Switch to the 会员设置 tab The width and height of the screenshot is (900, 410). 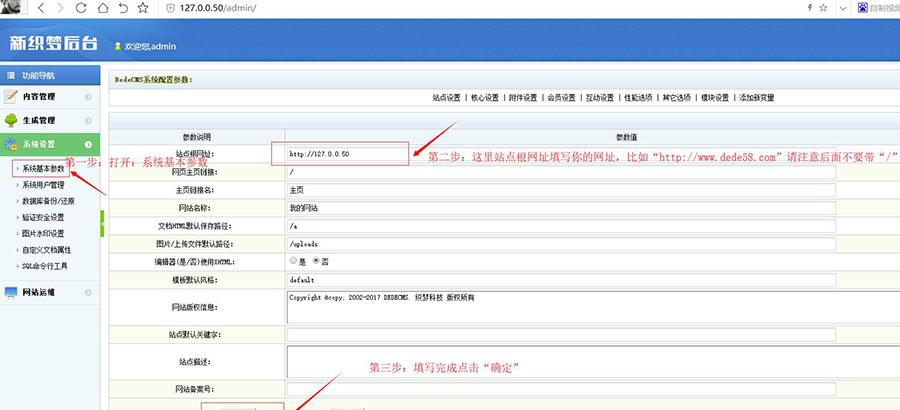561,98
